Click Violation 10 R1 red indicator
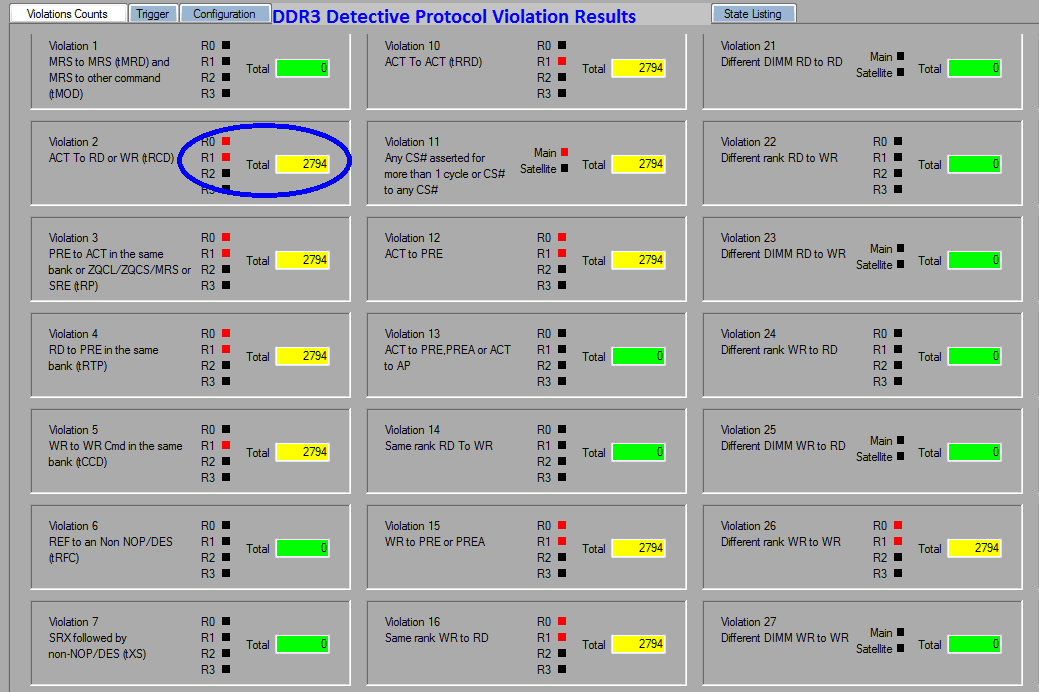The width and height of the screenshot is (1039, 692). pyautogui.click(x=562, y=61)
